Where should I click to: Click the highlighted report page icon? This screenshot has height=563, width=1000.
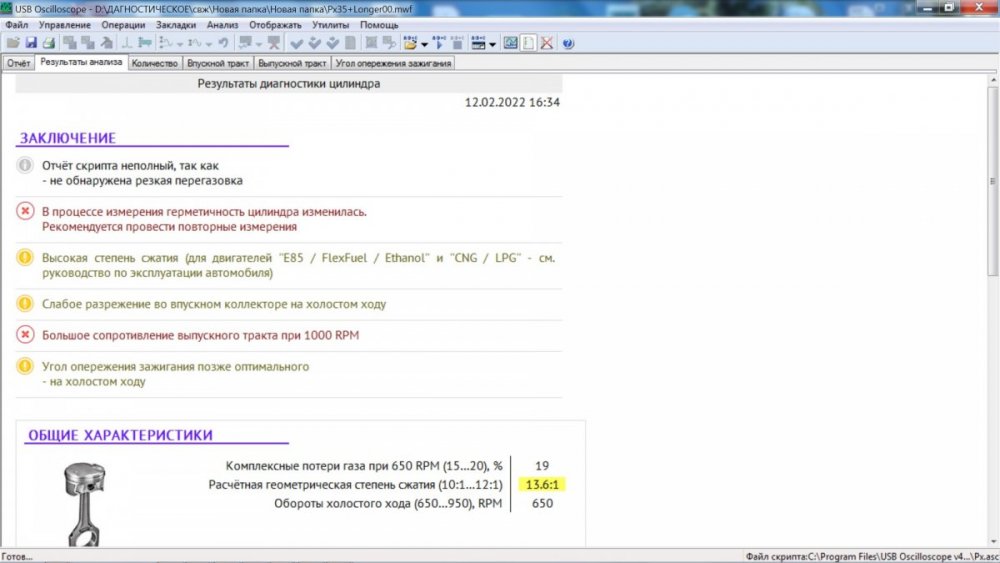tap(528, 43)
